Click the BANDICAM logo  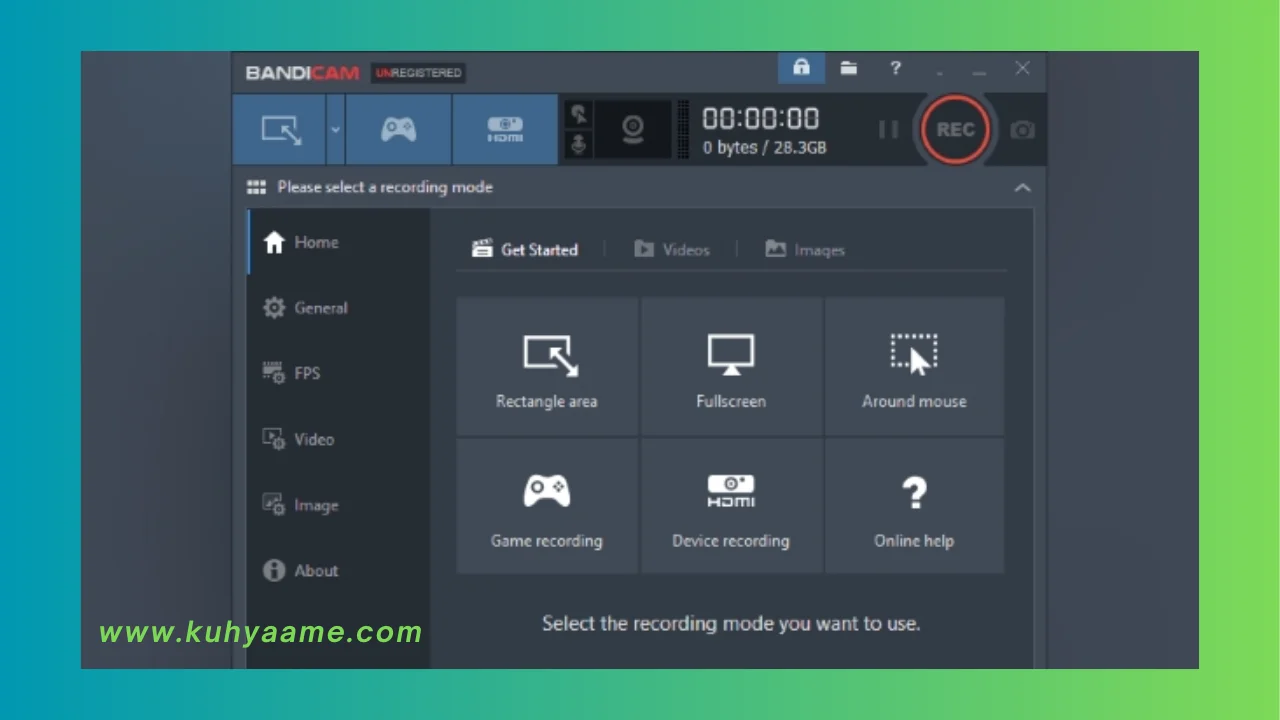(302, 73)
